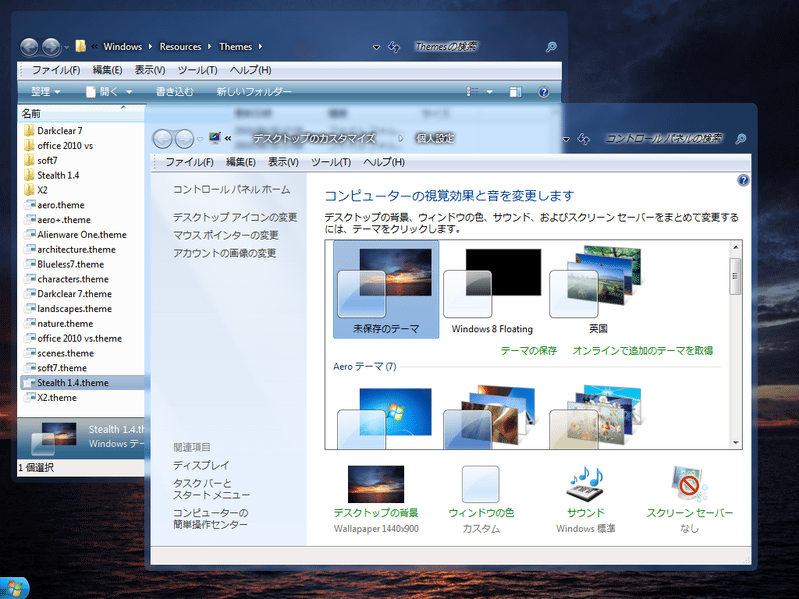Viewport: 799px width, 599px height.
Task: Expand chevron after デスクトップのカスタマイズ breadcrumb
Action: point(401,138)
